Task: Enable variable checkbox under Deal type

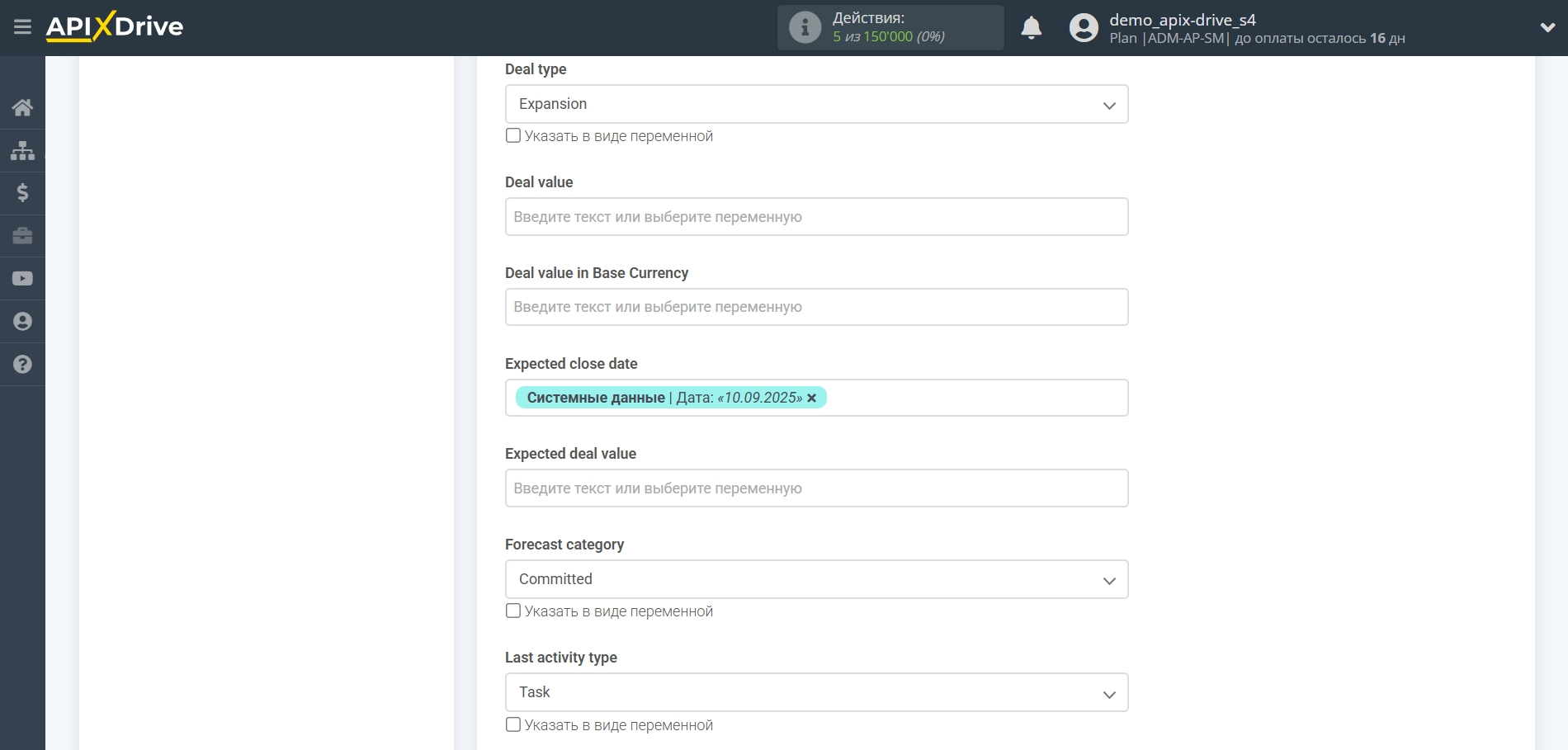Action: coord(513,135)
